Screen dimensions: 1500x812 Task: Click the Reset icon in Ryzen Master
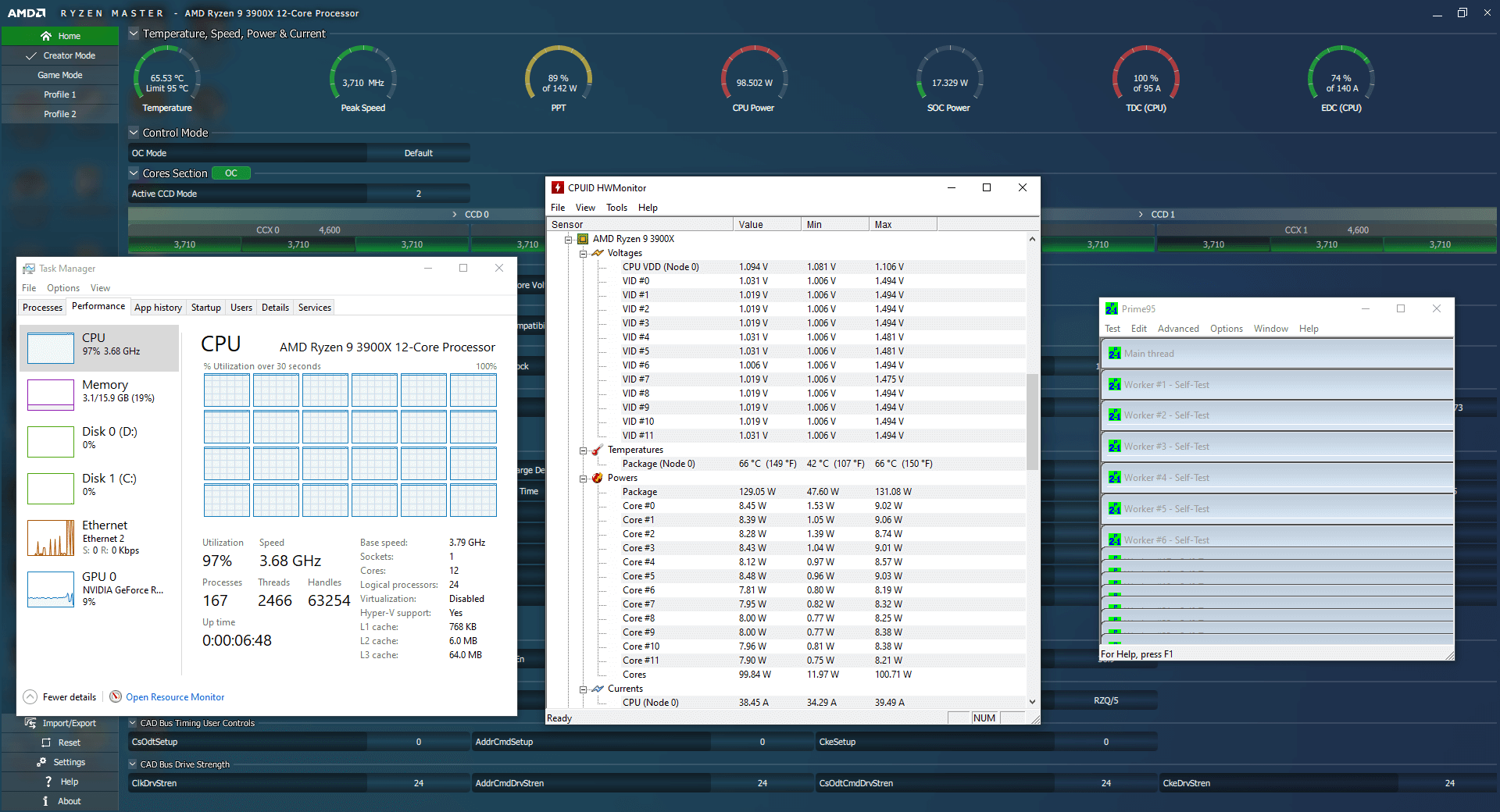pos(46,743)
